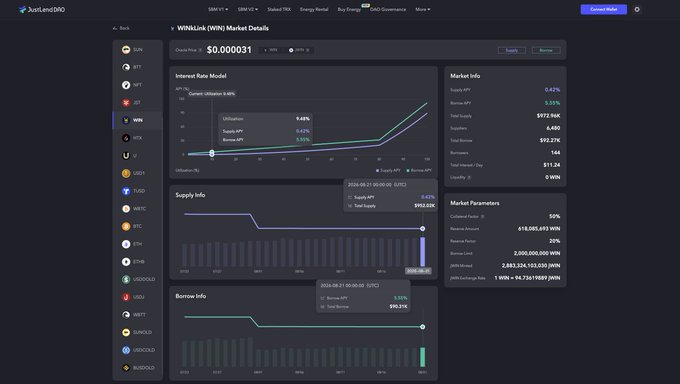The width and height of the screenshot is (680, 384).
Task: Click the jWIN Minted value 2,883,324,103,030 jWIN
Action: point(531,266)
